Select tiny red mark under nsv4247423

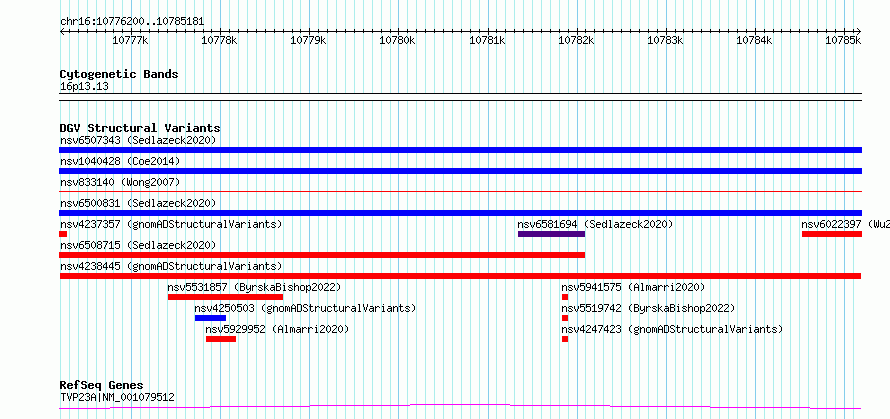tap(565, 339)
